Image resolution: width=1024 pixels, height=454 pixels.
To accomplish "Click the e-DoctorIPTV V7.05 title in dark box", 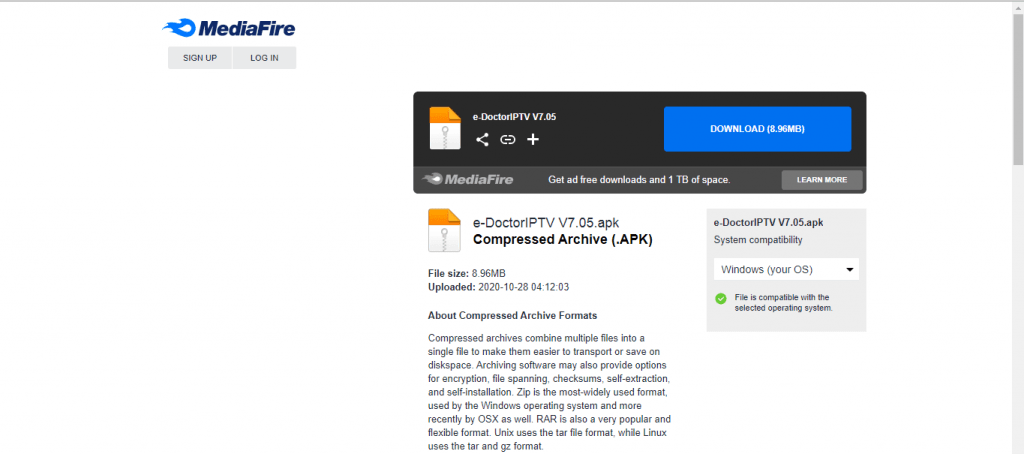I will pyautogui.click(x=514, y=117).
